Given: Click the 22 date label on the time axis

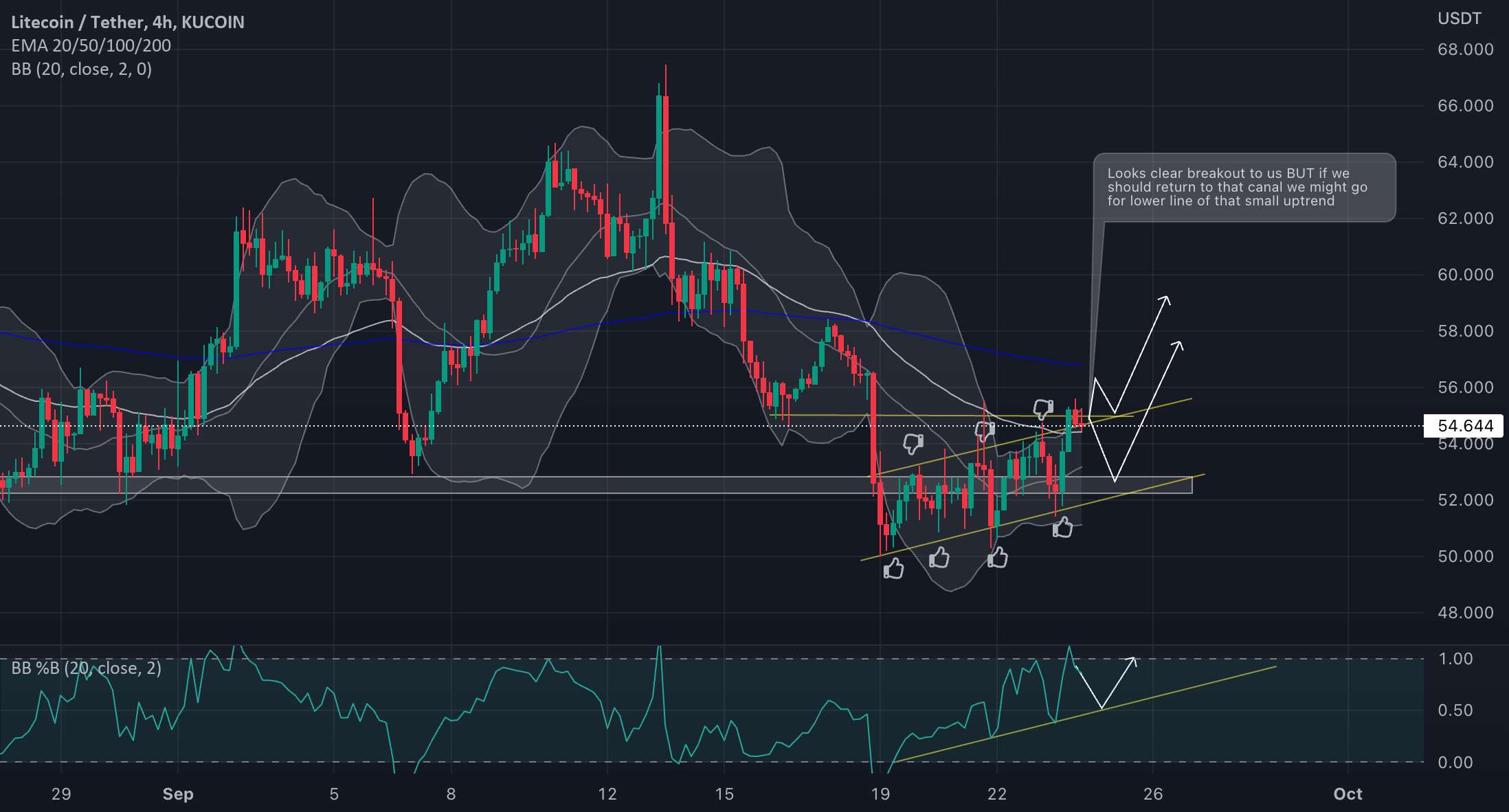Looking at the screenshot, I should tap(997, 794).
